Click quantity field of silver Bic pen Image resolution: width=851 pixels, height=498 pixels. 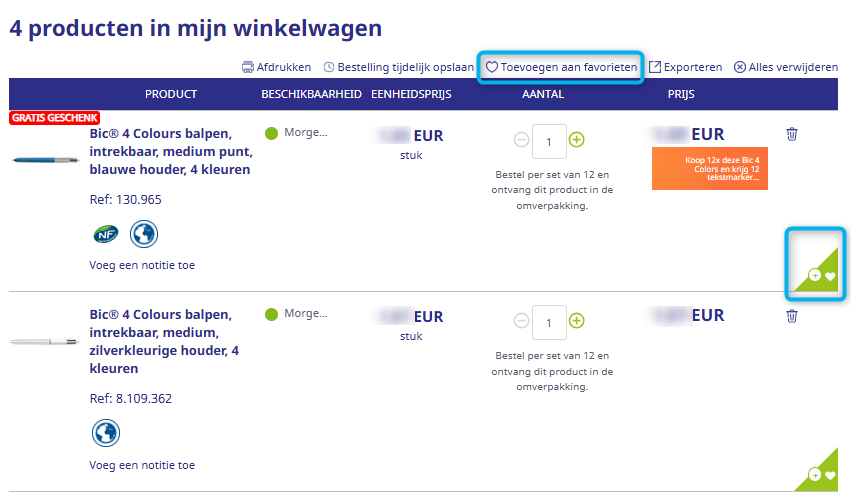coord(549,322)
